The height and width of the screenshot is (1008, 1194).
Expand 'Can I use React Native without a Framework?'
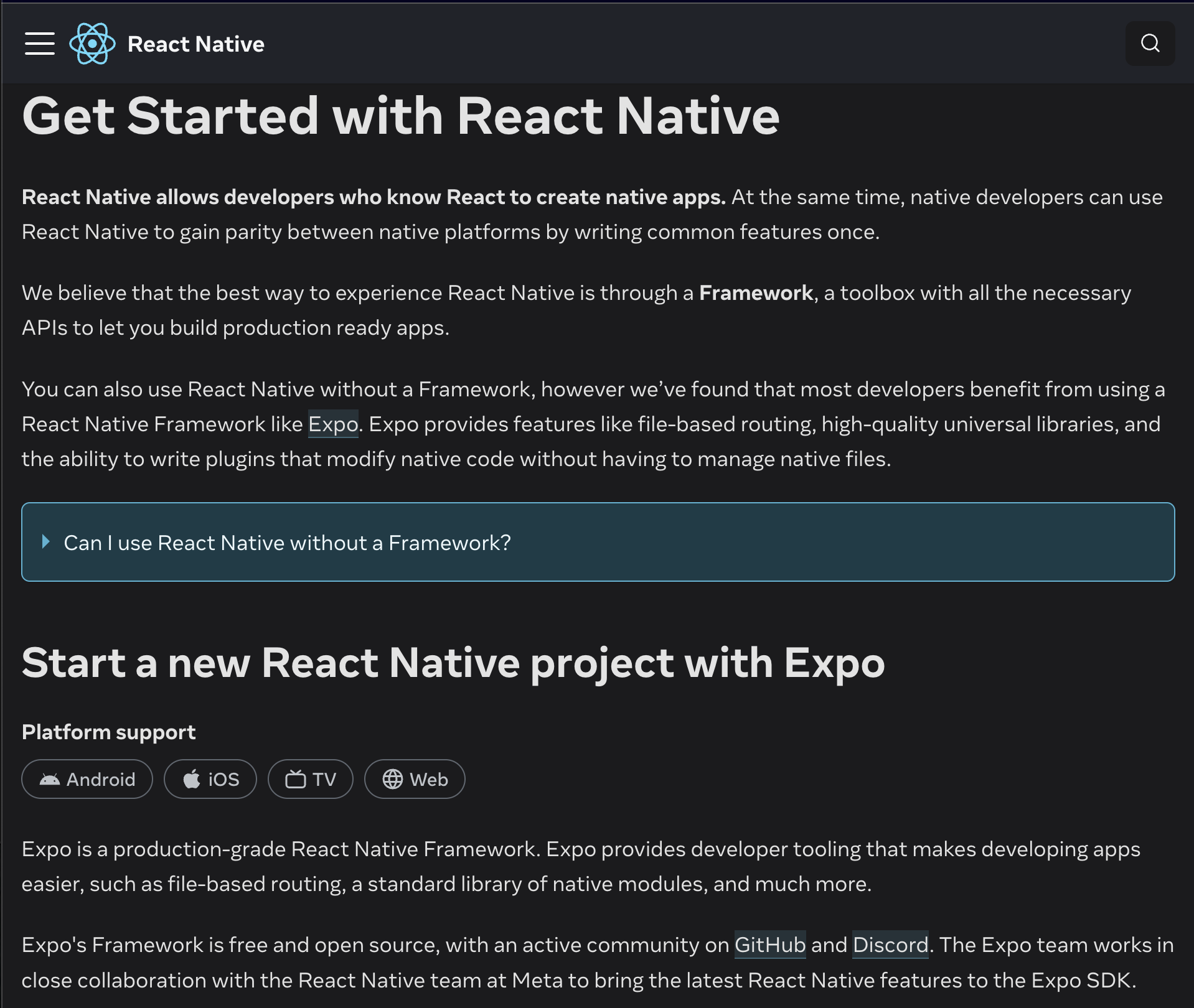click(598, 542)
